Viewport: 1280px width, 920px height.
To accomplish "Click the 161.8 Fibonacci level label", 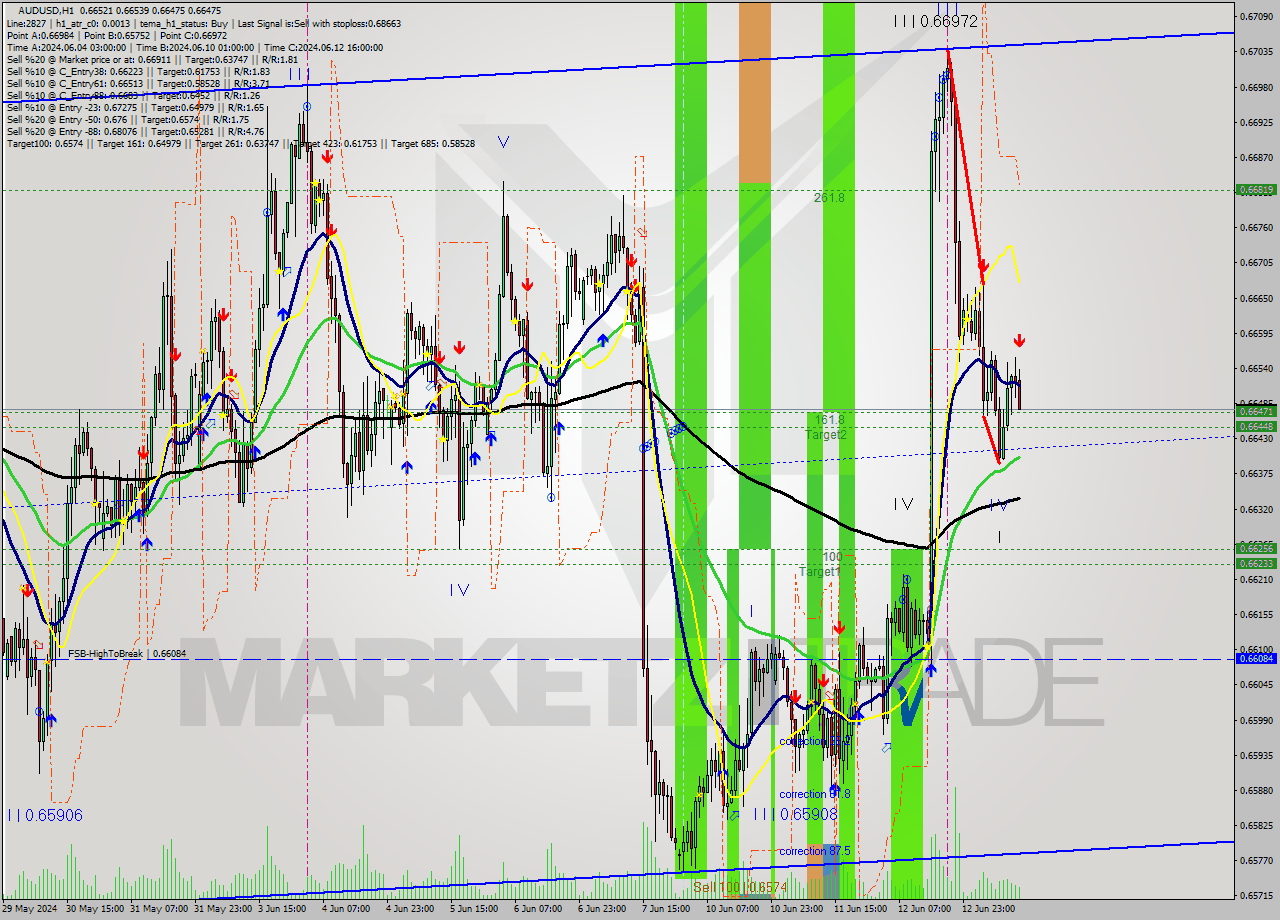I will (830, 420).
